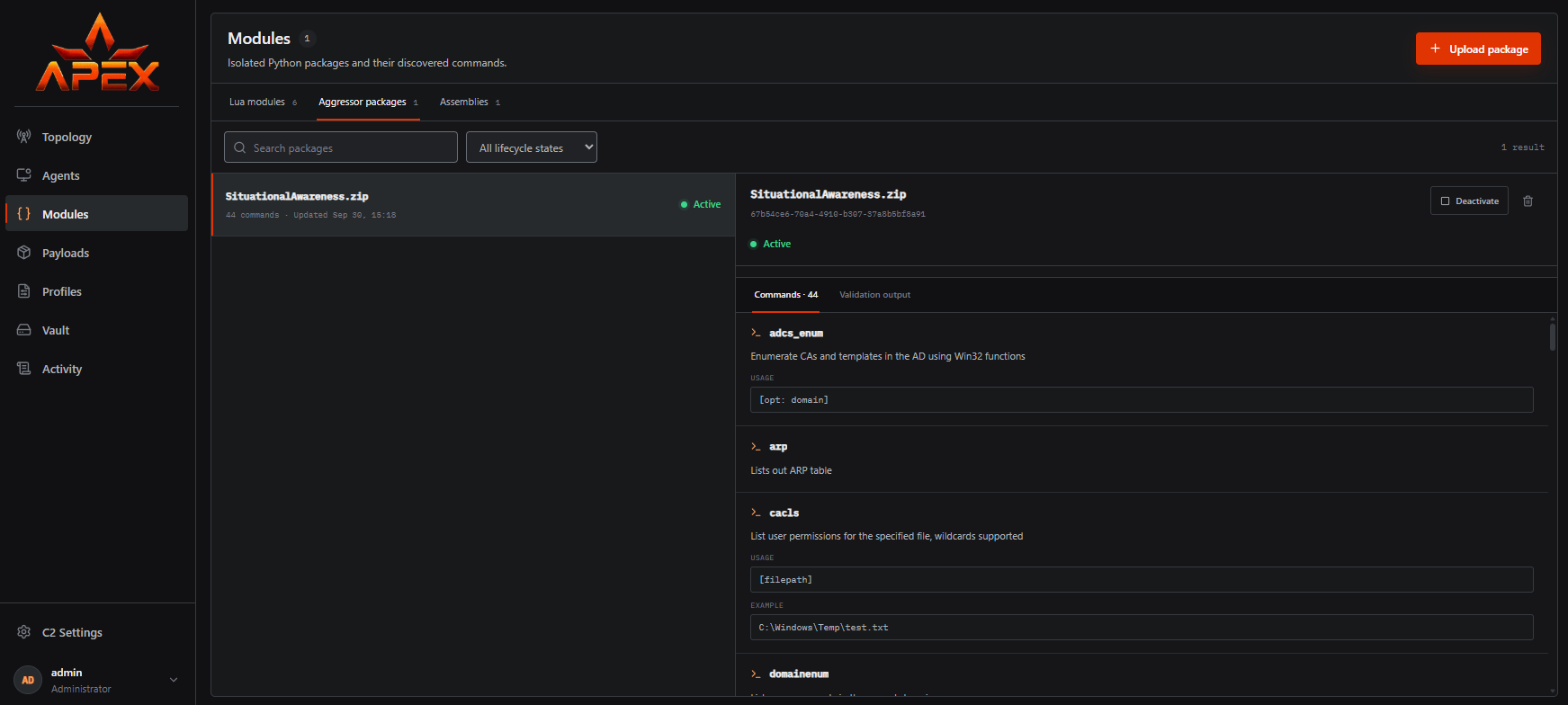Select the Modules braces icon
The image size is (1568, 705).
[x=24, y=214]
